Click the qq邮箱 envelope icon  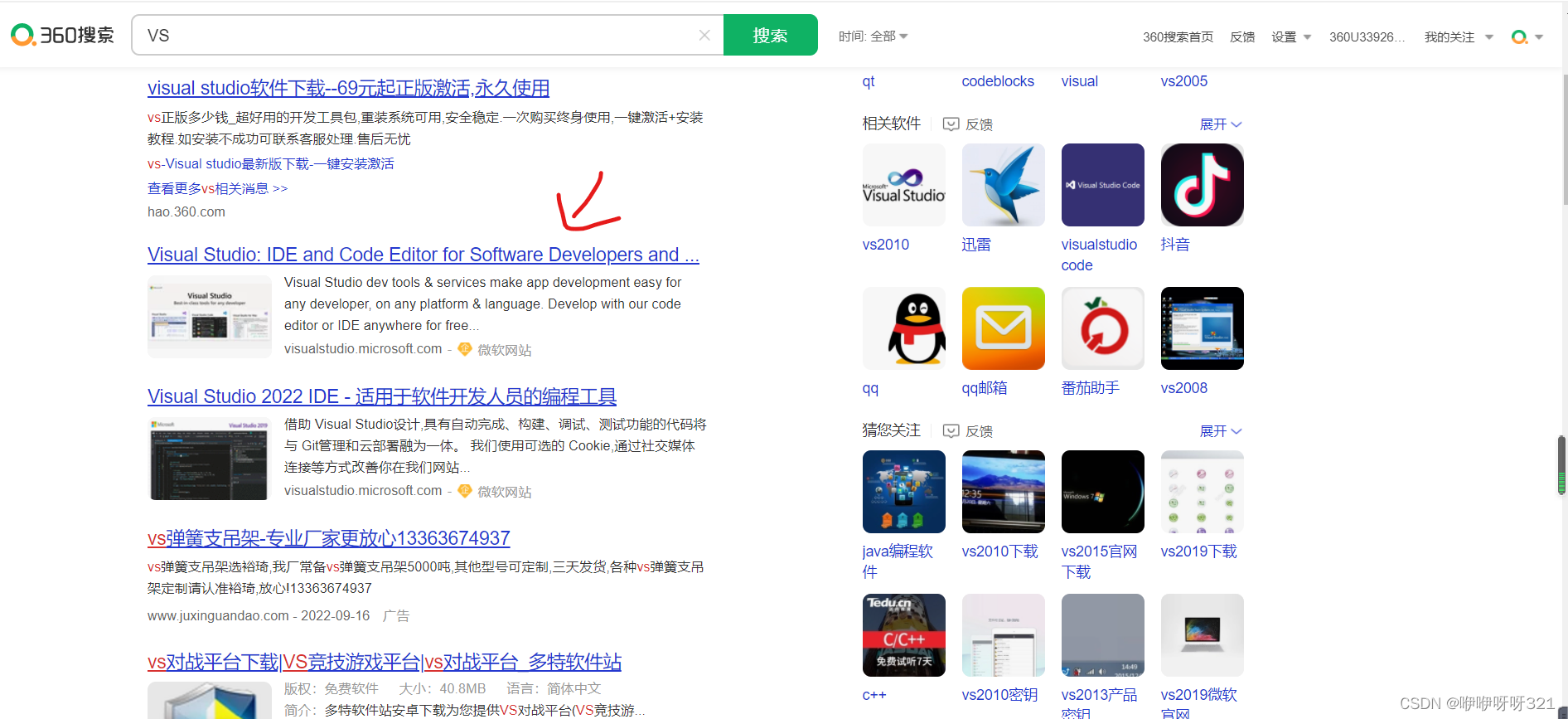click(x=1003, y=328)
